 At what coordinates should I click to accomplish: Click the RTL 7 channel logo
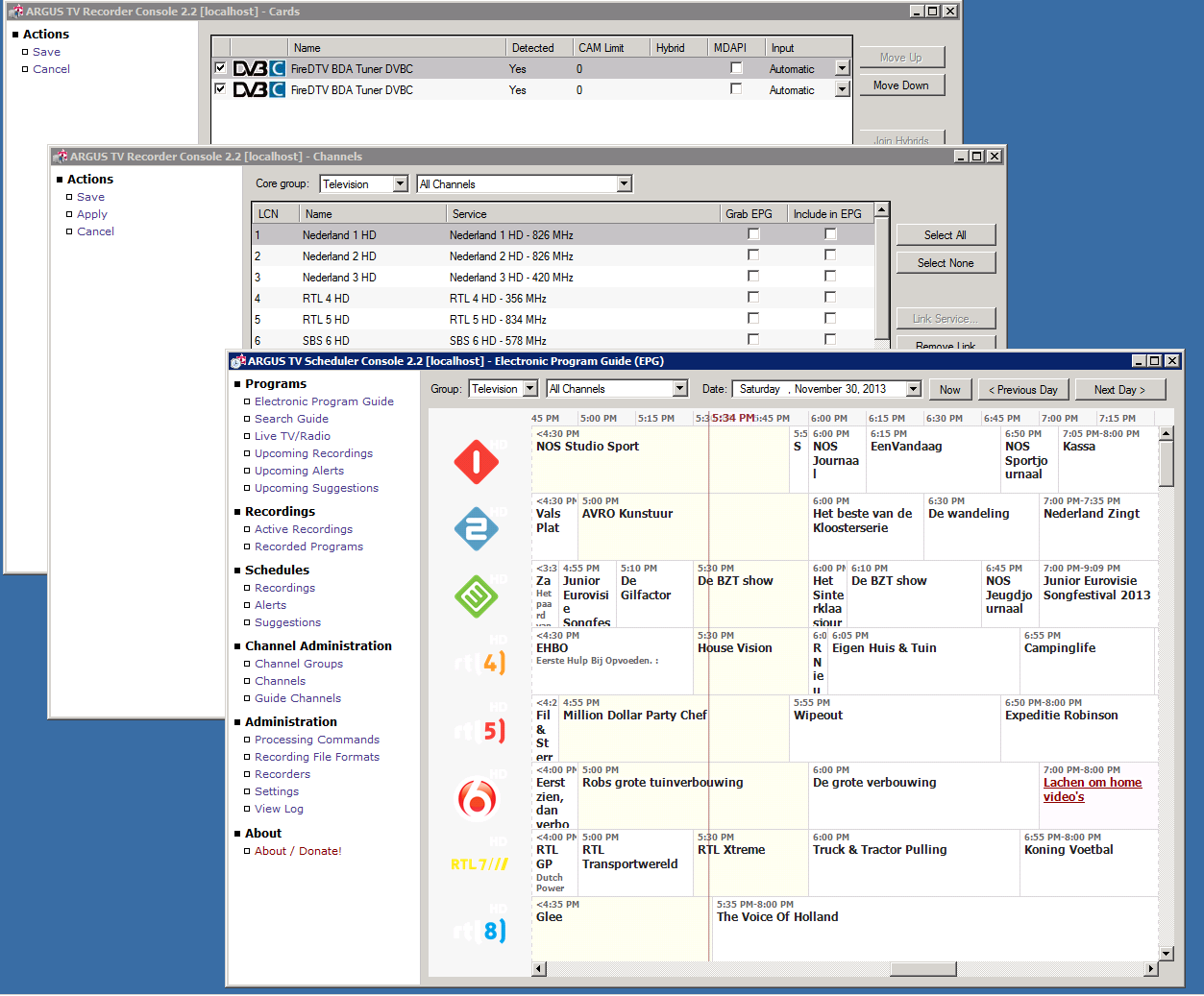(479, 864)
